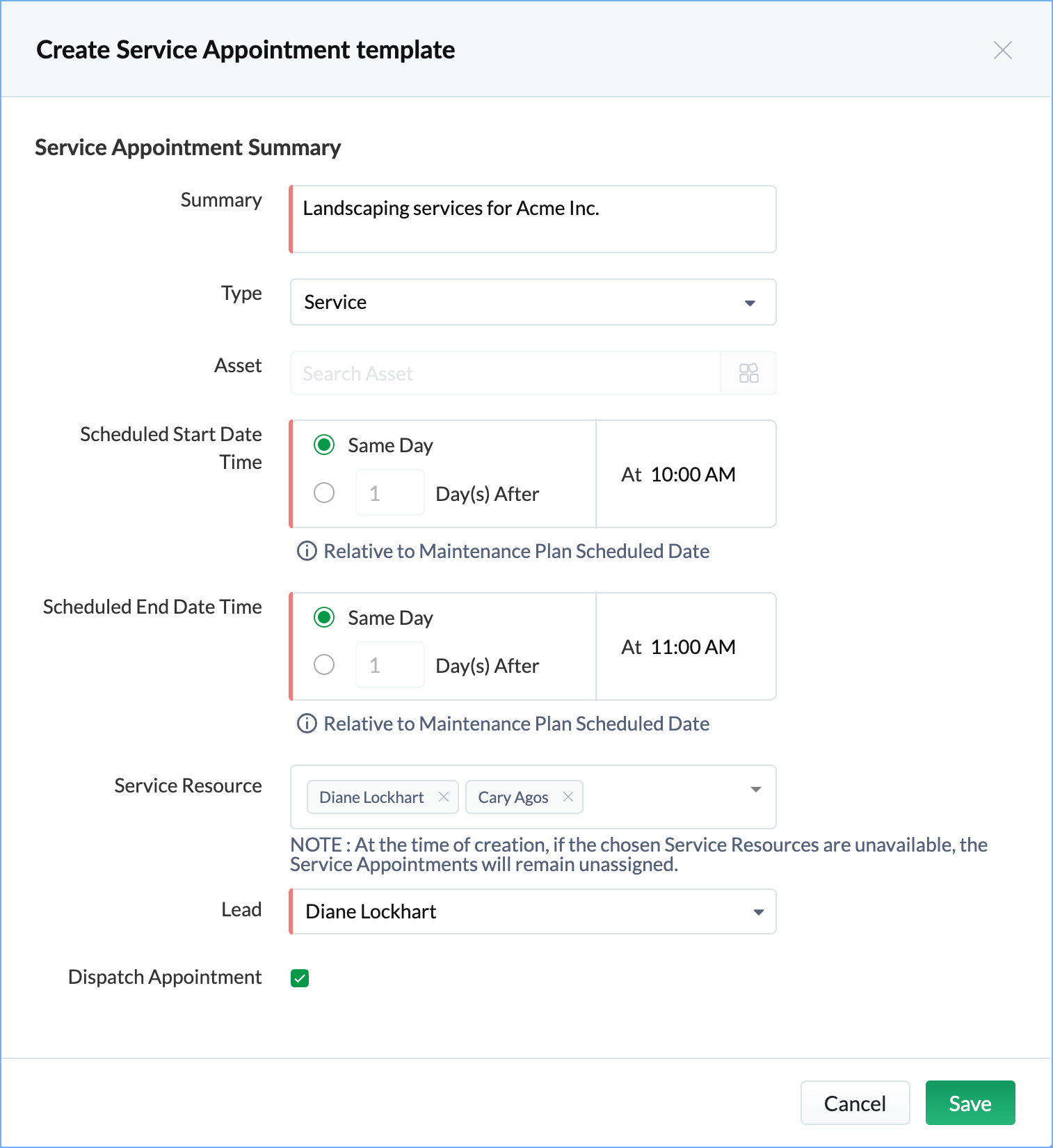Choose Day(s) After for Scheduled Start

point(324,493)
